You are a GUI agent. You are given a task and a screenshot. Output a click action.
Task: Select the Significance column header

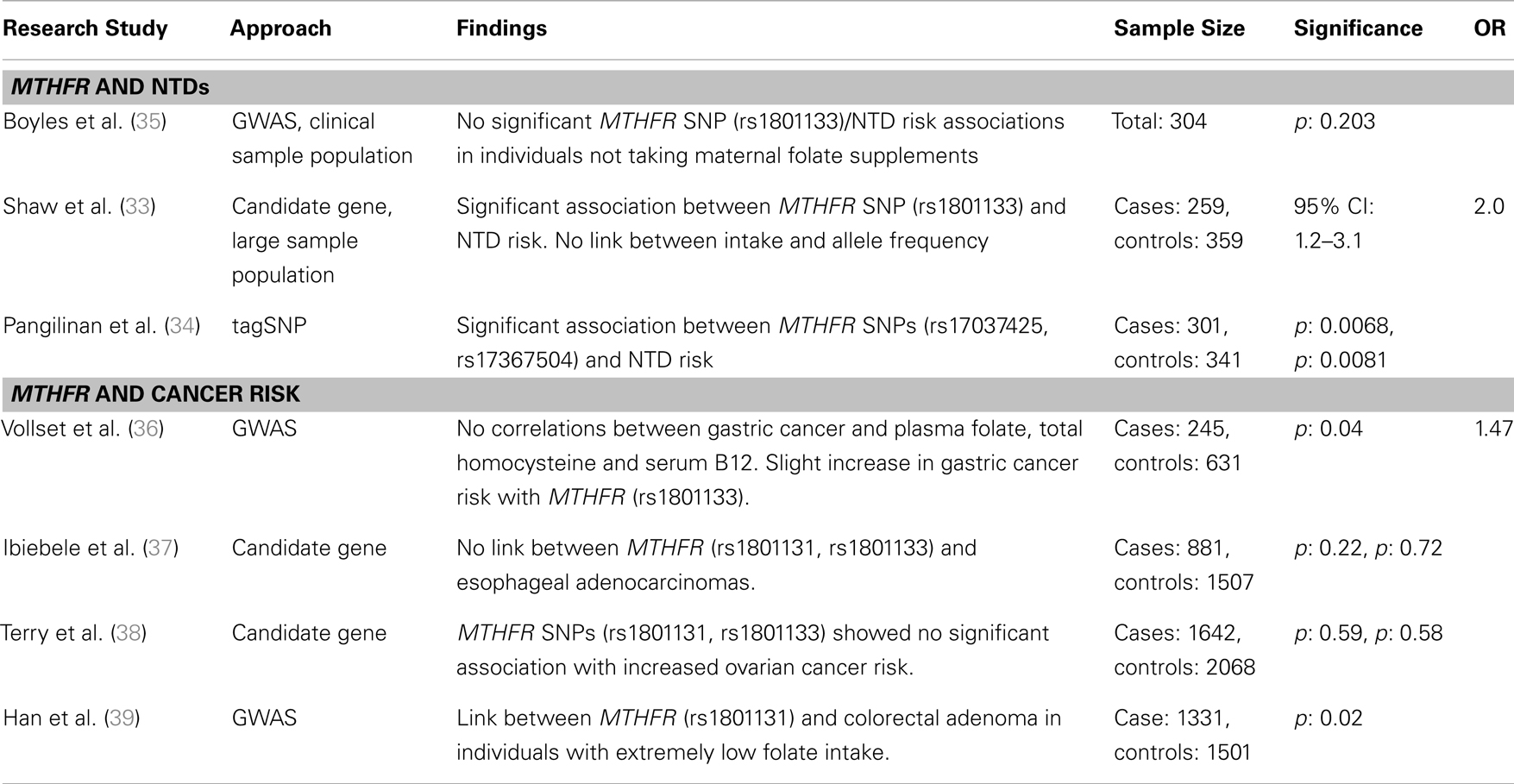tap(1358, 28)
